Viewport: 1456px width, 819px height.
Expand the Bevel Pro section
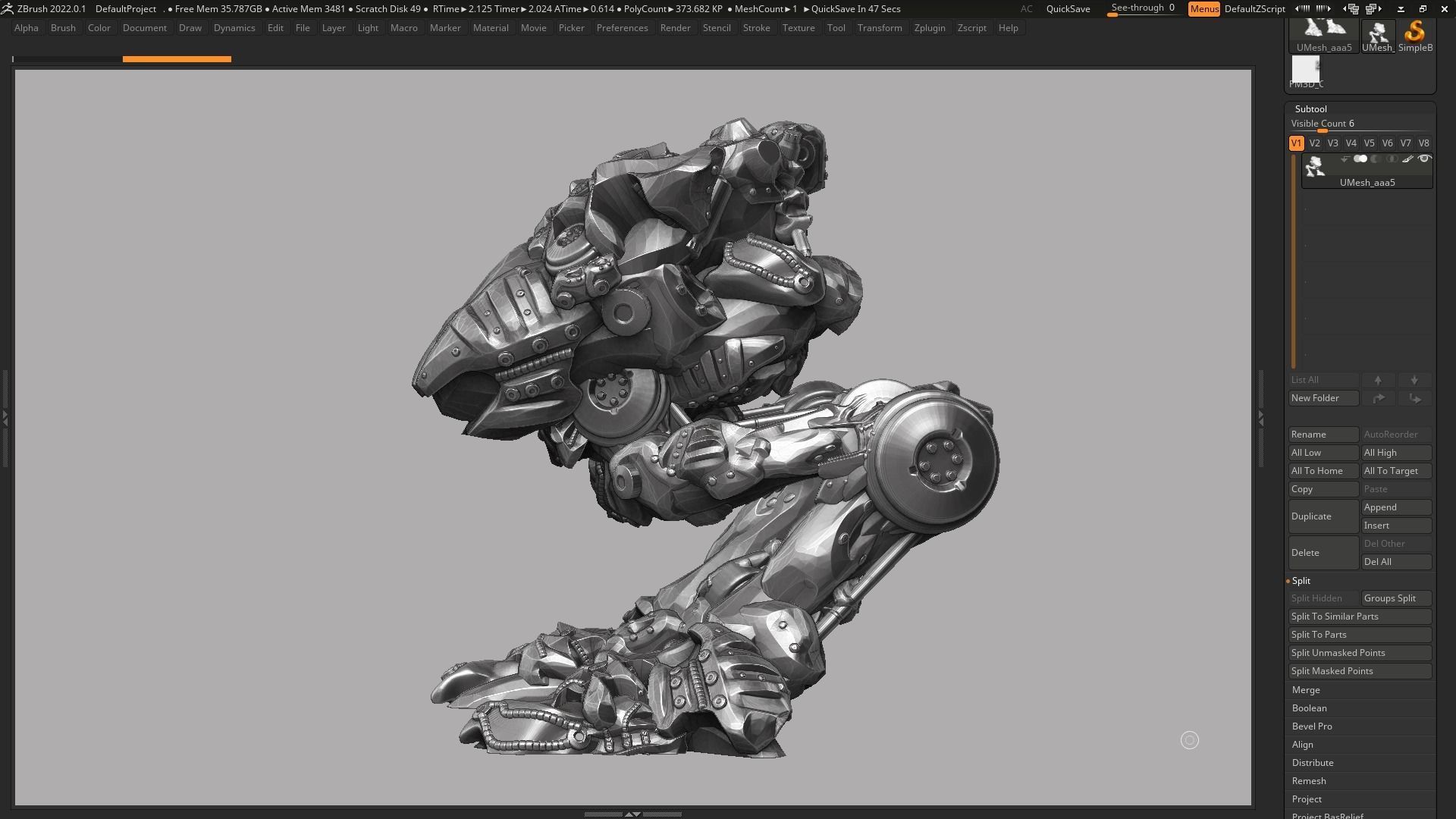1312,726
